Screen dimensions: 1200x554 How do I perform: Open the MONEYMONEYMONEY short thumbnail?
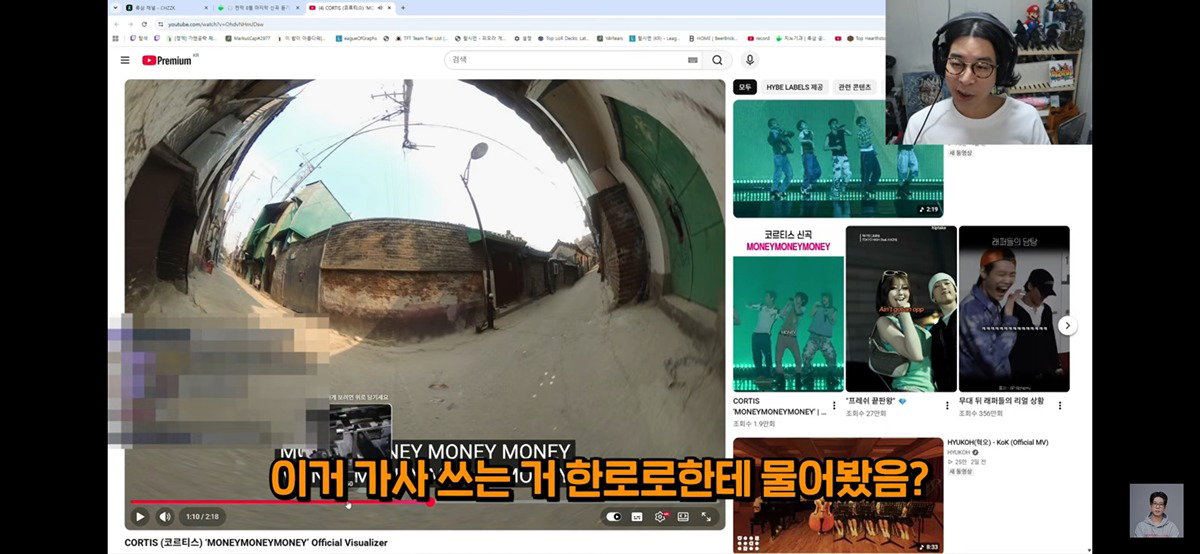pos(788,309)
